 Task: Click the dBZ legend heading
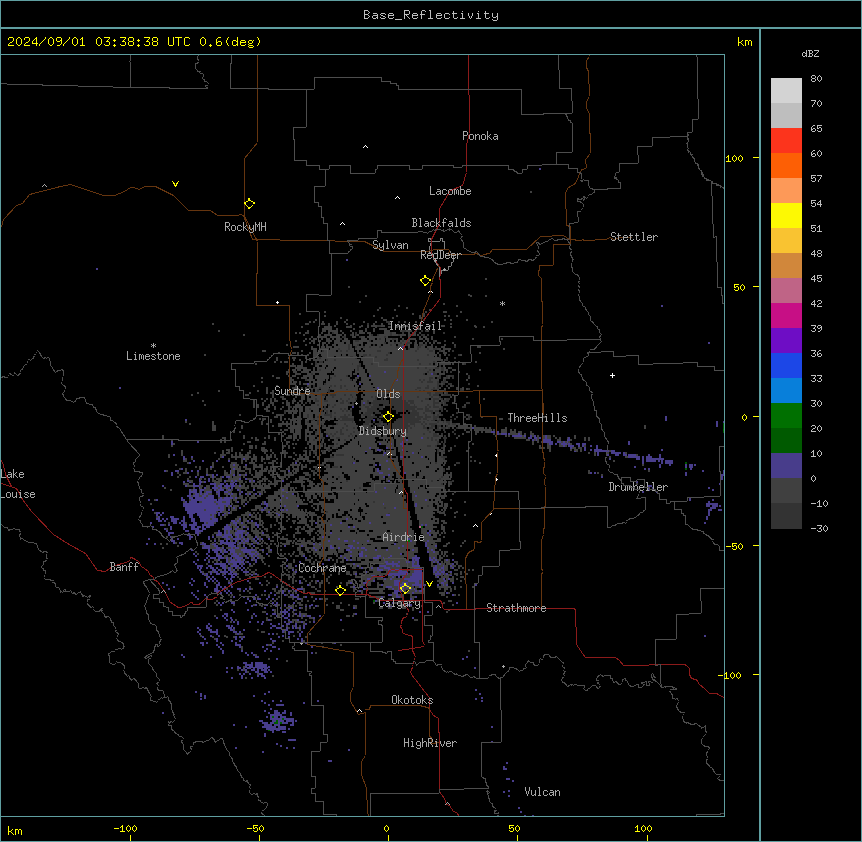[x=810, y=53]
